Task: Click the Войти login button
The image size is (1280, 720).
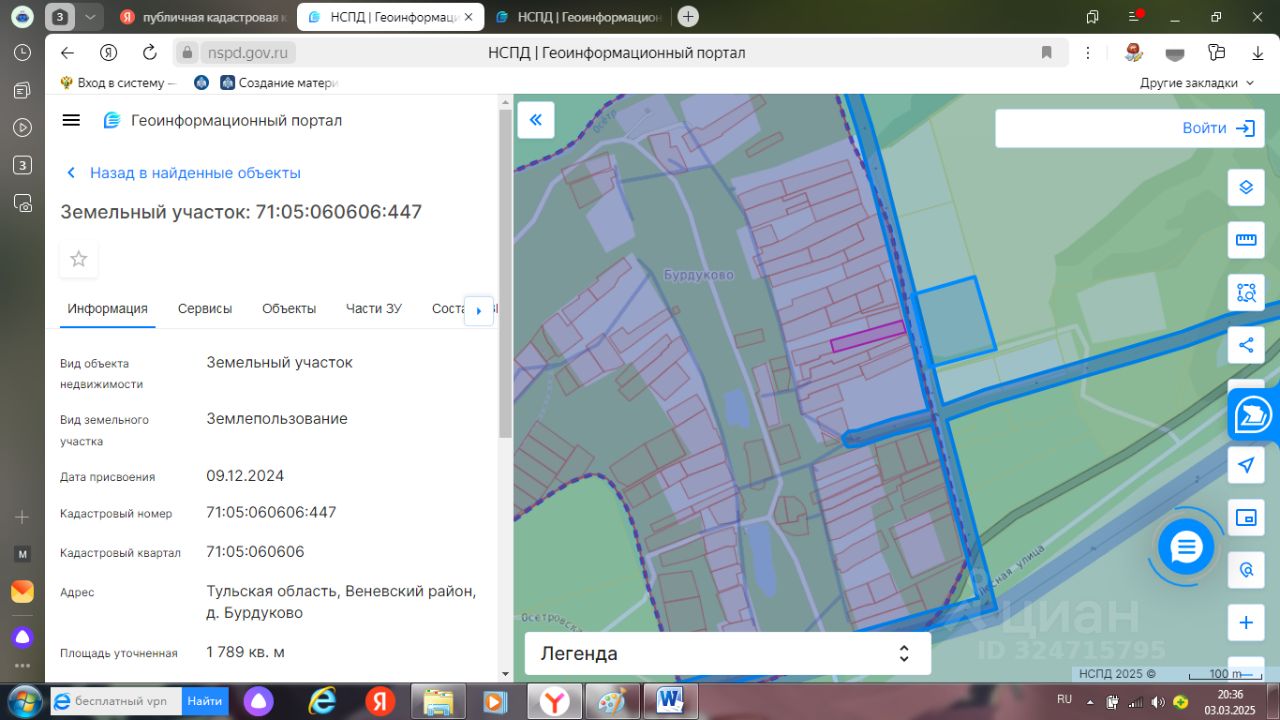Action: (1218, 128)
